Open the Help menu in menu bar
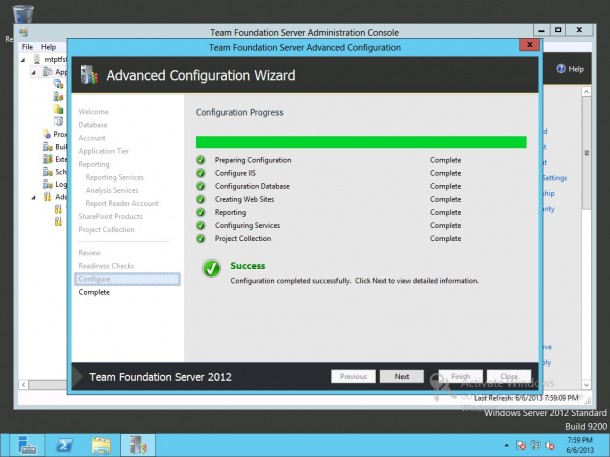 coord(49,47)
